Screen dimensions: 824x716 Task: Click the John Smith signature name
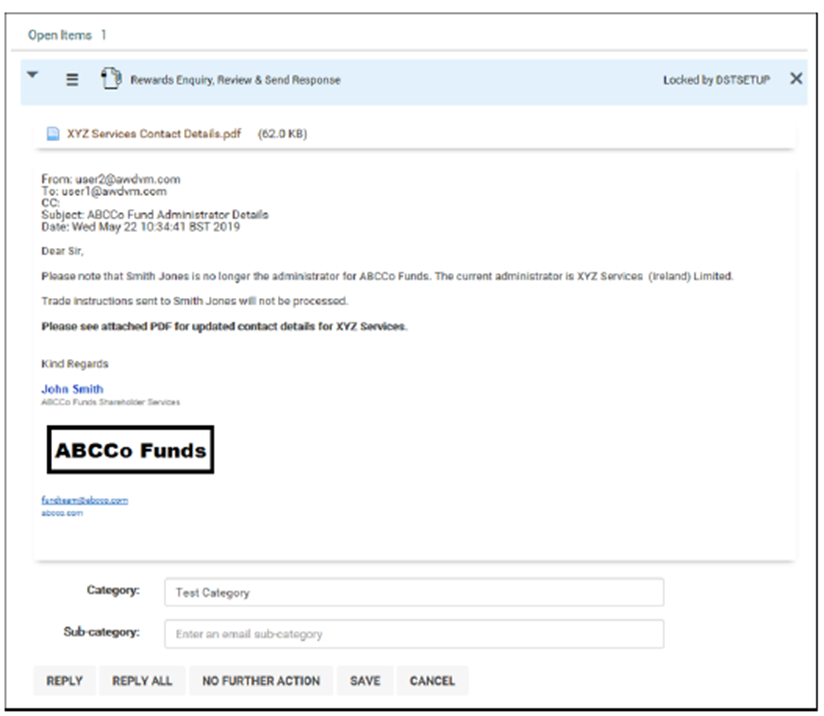(x=73, y=389)
